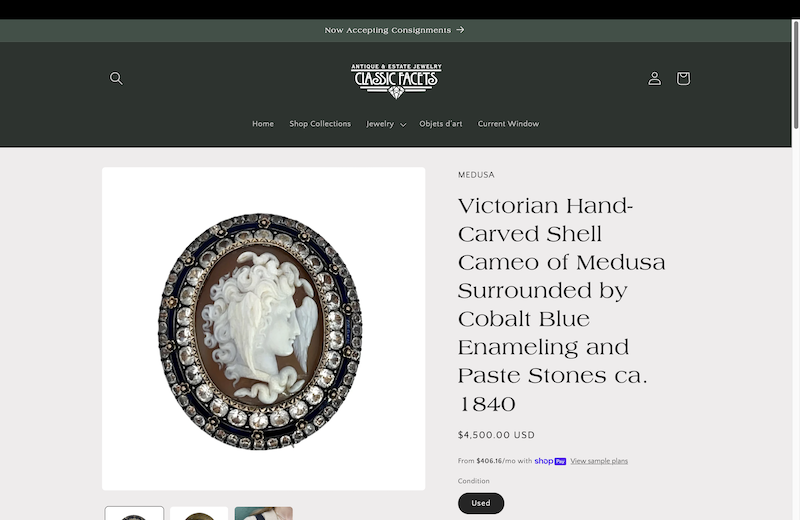Click the Classic Facets logo
Screen dimensions: 800x520
tap(396, 81)
